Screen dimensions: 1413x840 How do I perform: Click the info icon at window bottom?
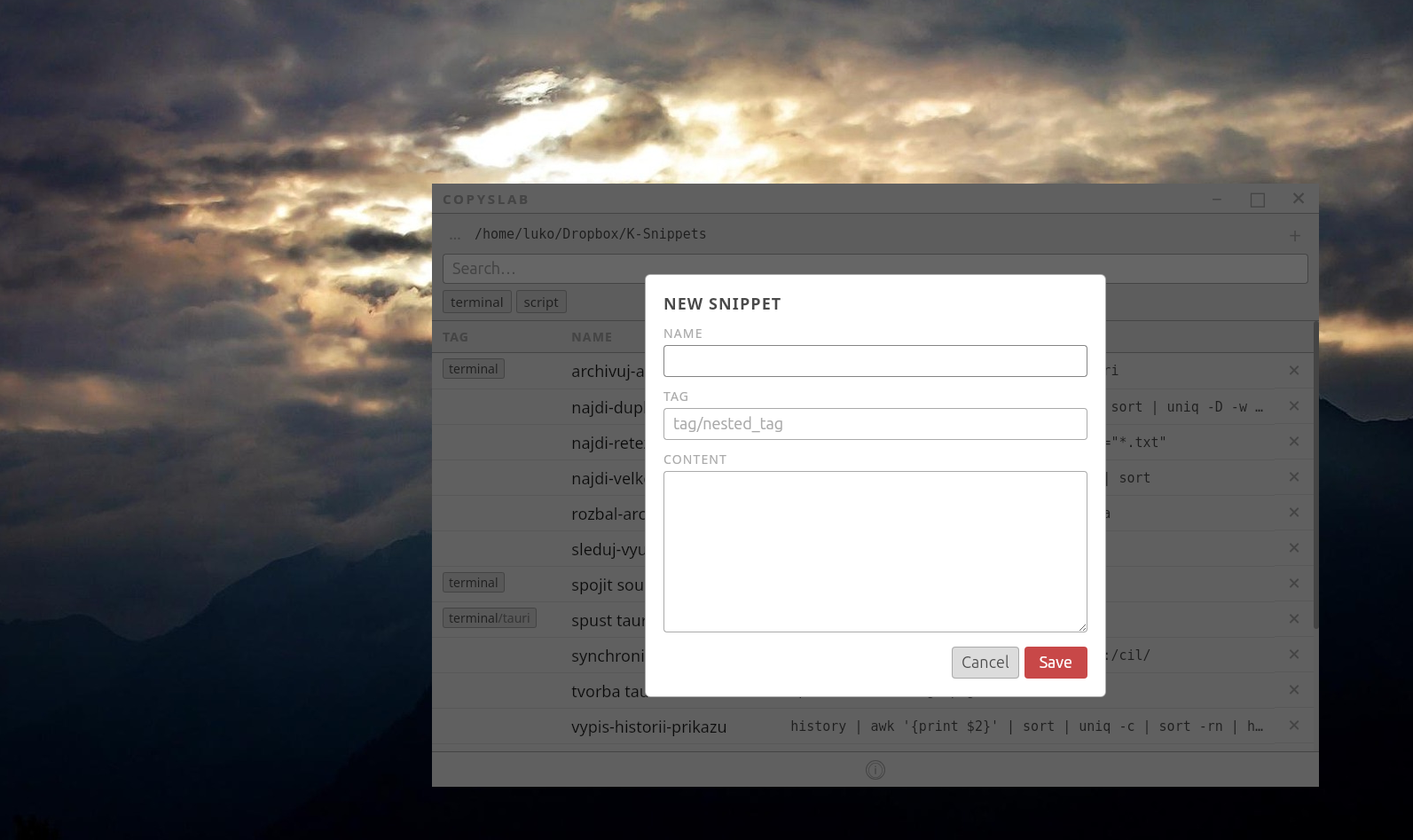[875, 770]
